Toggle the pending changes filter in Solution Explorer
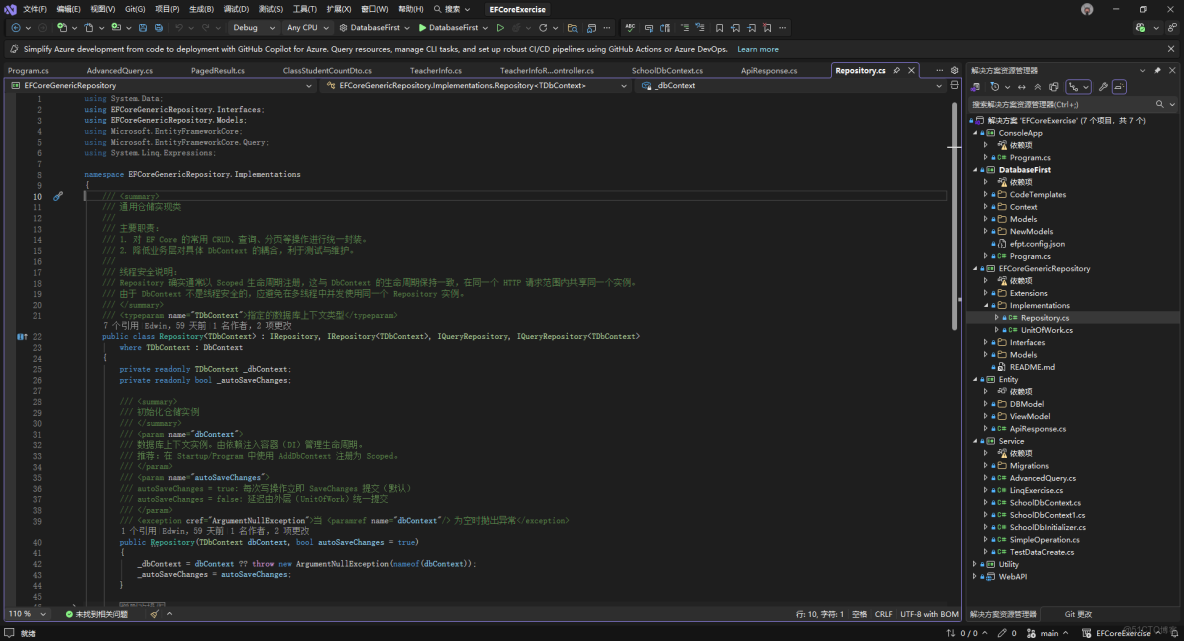Viewport: 1184px width, 641px height. click(995, 86)
